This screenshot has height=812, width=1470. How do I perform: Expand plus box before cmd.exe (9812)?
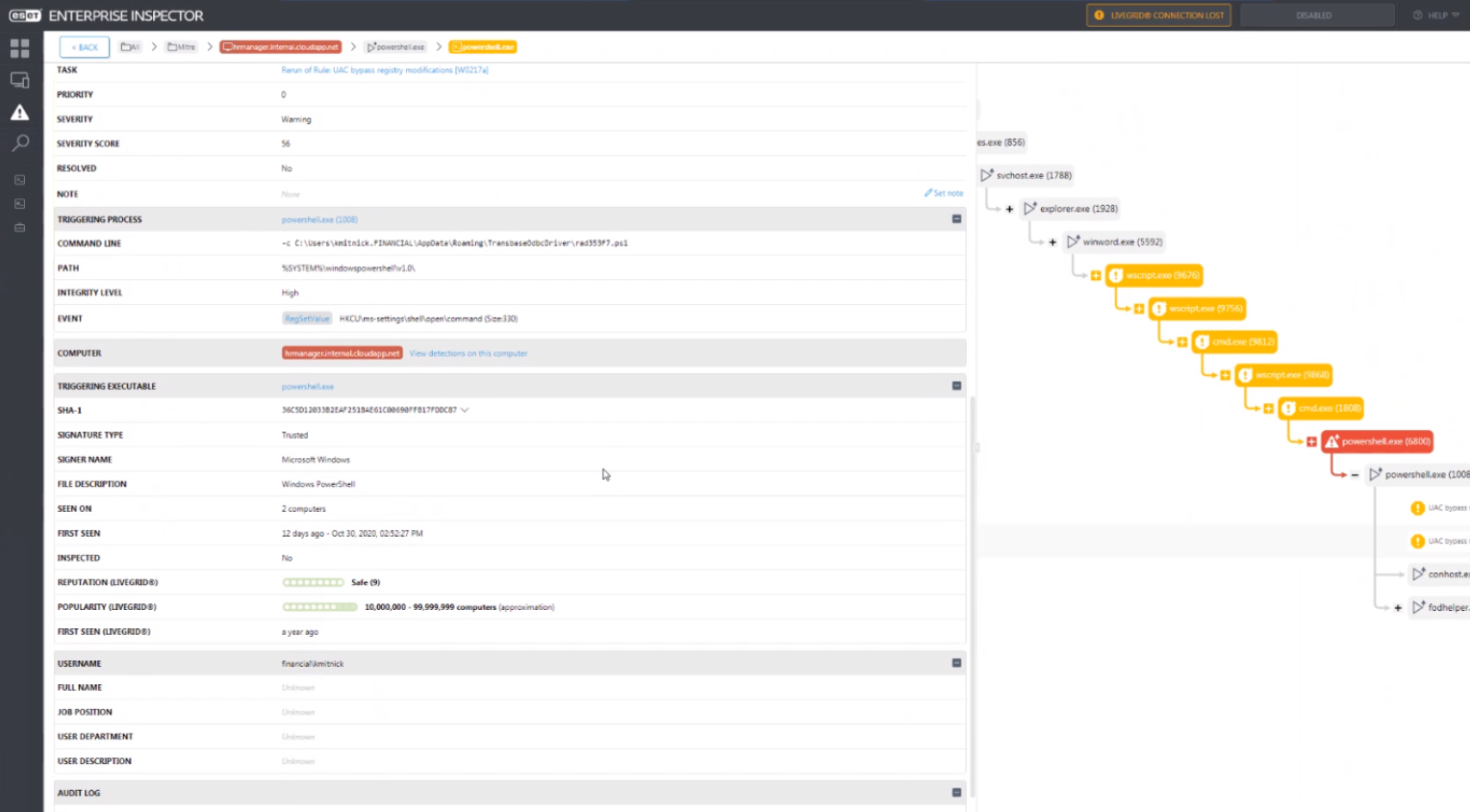pos(1182,343)
